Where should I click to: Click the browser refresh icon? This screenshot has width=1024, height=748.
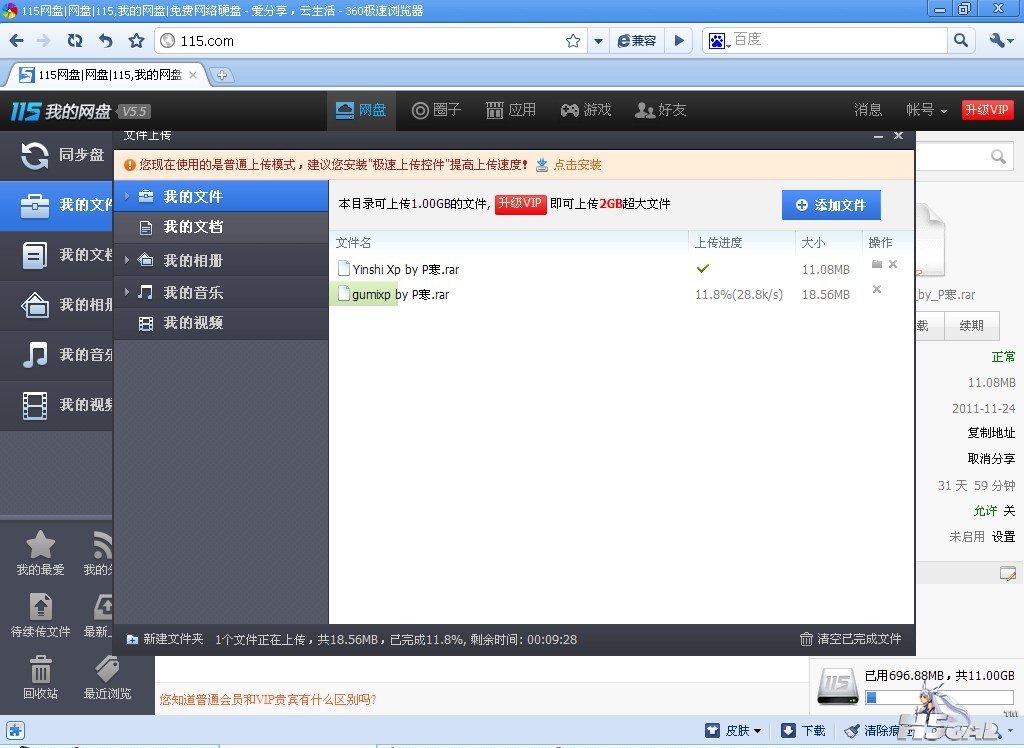tap(75, 41)
